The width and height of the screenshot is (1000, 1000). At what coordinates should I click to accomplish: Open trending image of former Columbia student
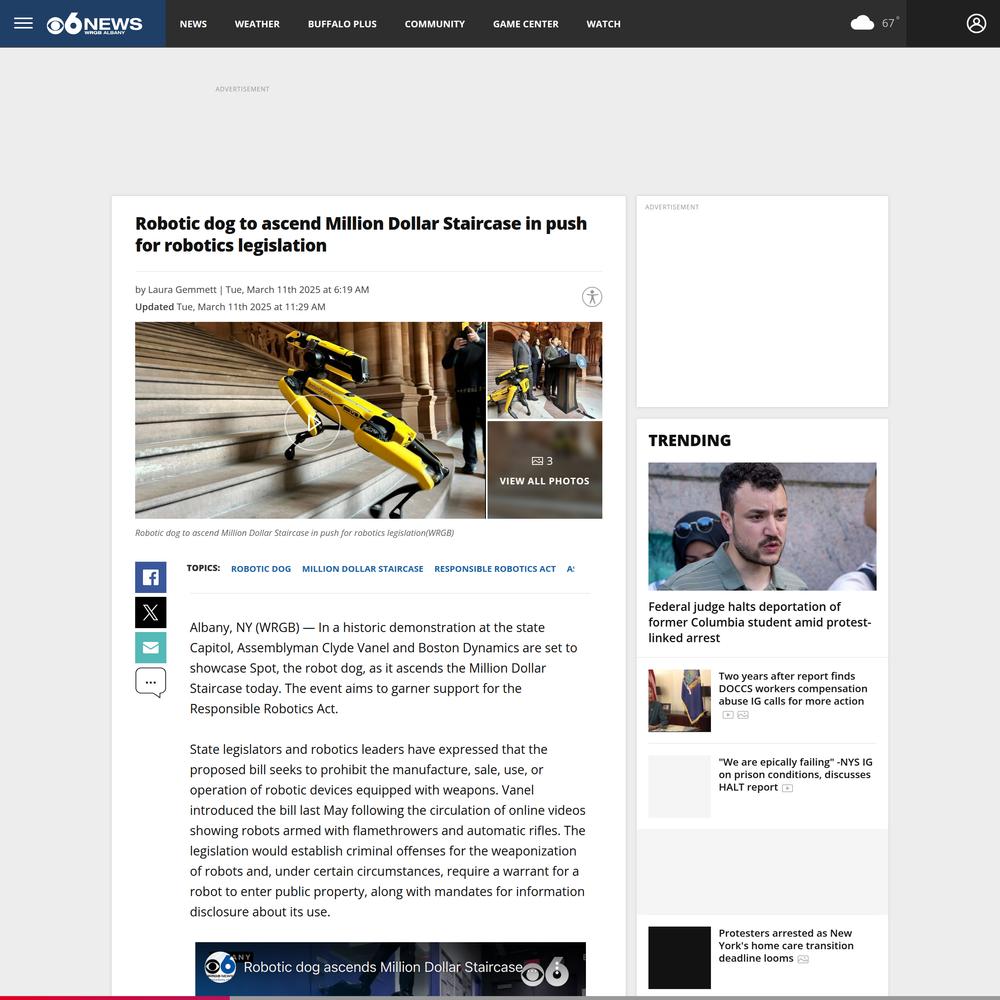point(762,526)
